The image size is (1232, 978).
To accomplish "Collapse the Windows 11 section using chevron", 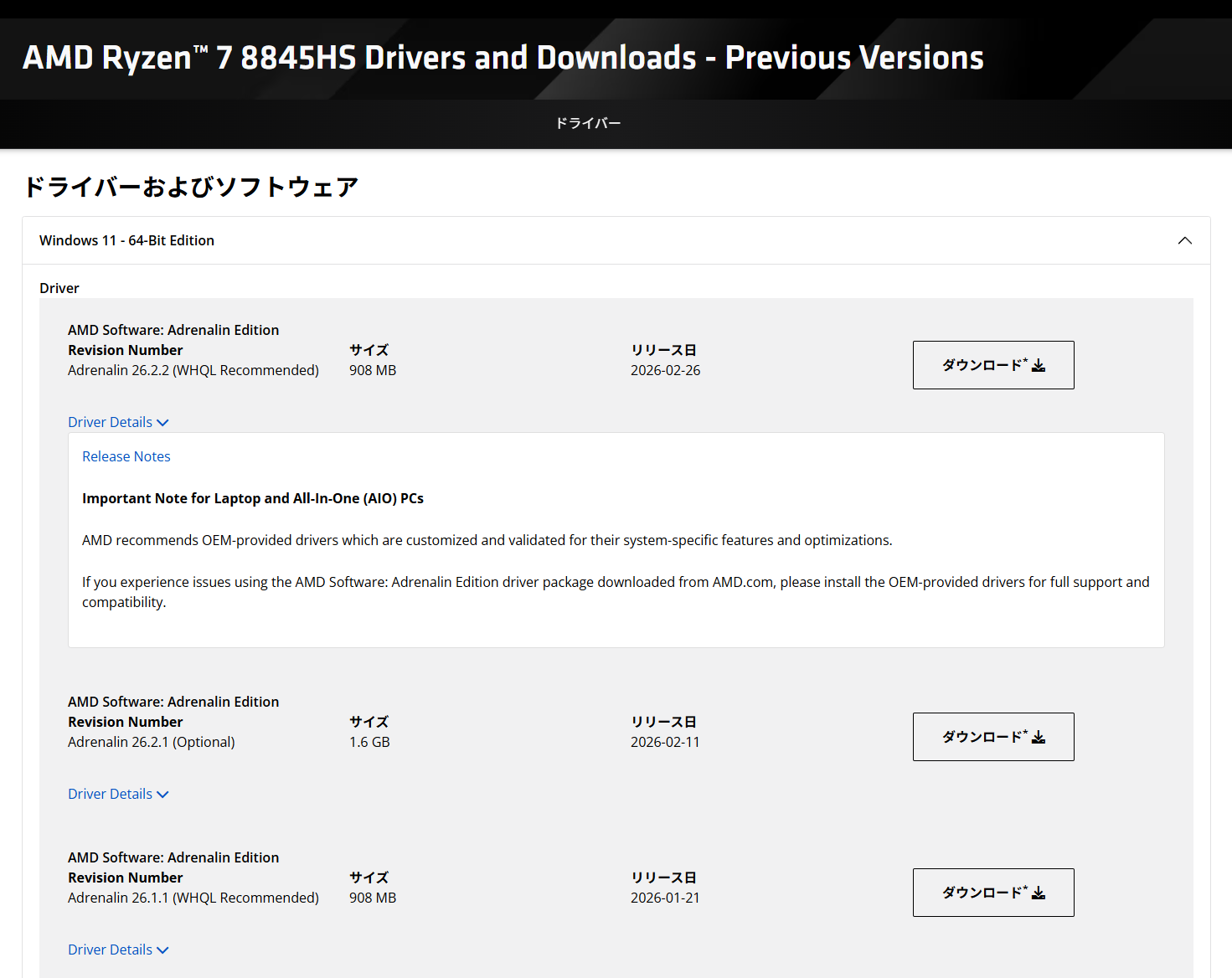I will click(x=1184, y=241).
